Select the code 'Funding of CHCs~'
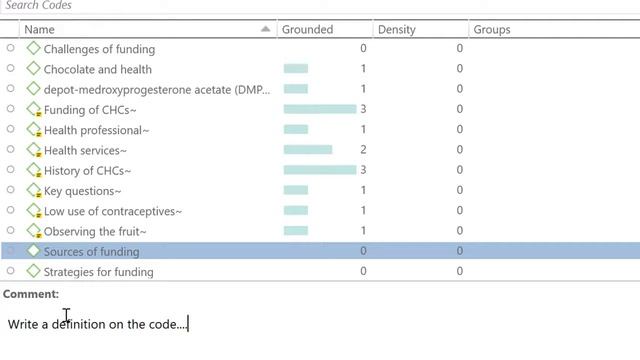Screen dimensions: 640x360 pos(90,110)
